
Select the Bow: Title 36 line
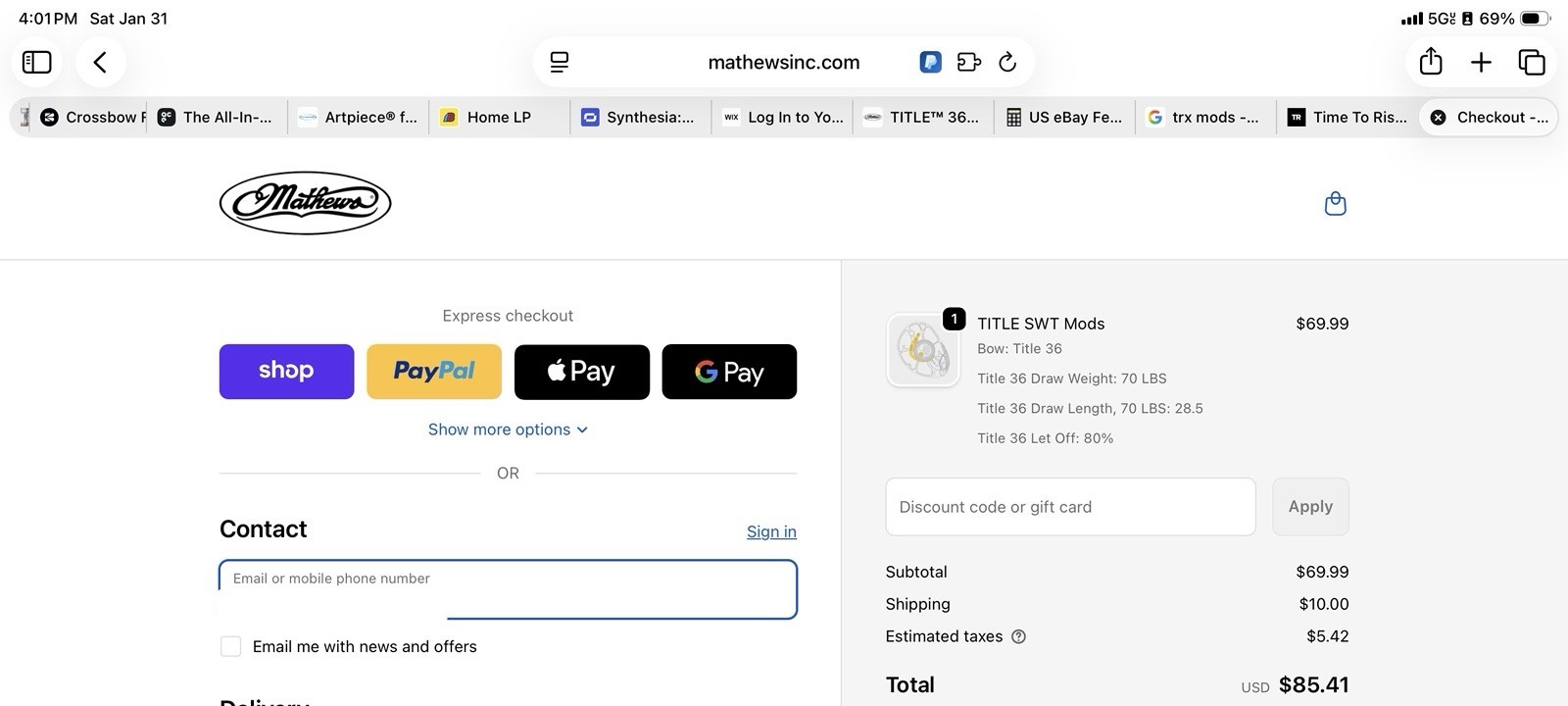pyautogui.click(x=1019, y=348)
